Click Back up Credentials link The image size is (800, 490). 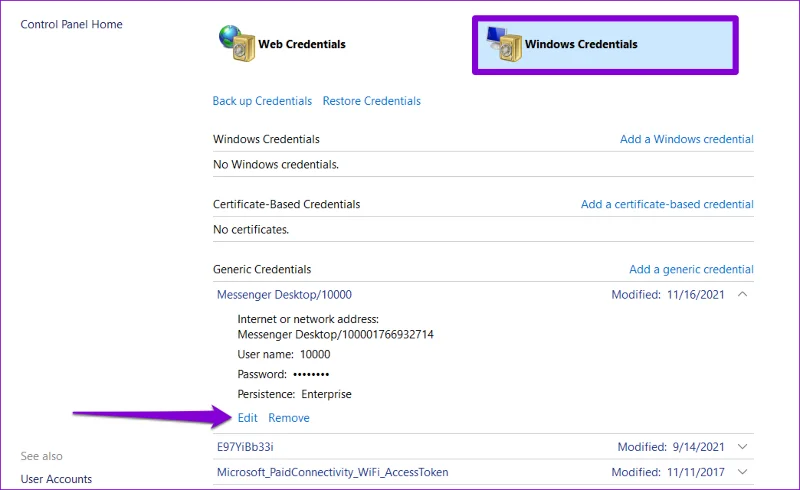(x=262, y=101)
